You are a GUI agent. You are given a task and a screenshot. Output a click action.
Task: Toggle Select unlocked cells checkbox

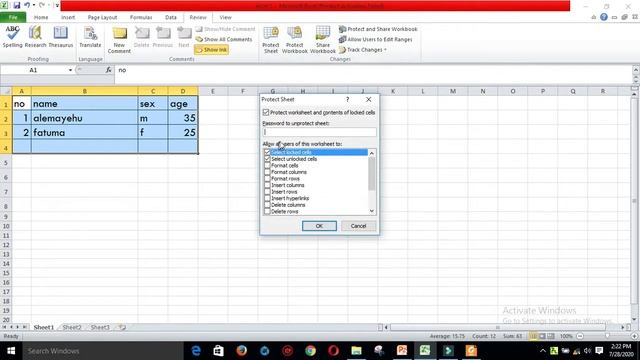click(x=267, y=159)
